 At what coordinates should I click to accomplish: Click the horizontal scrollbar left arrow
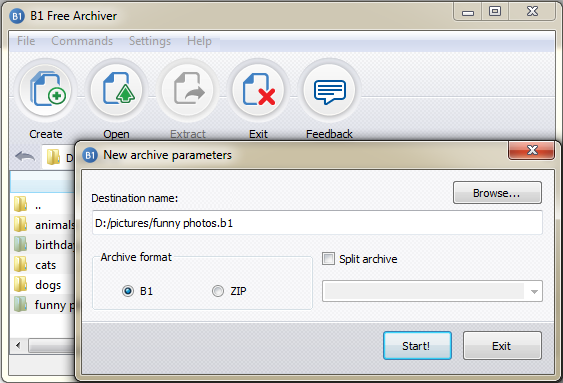18,346
